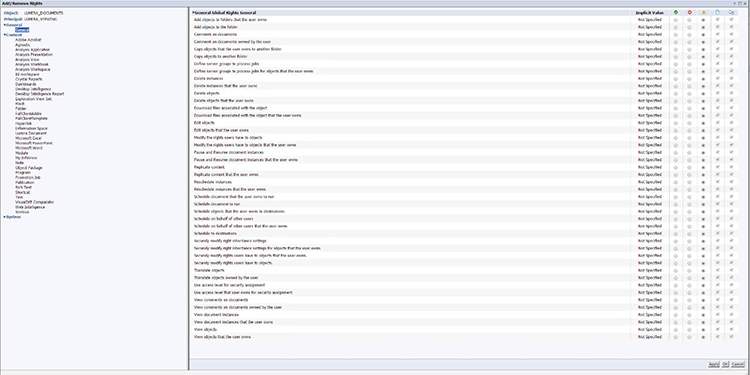The width and height of the screenshot is (750, 375).
Task: Toggle apply-to-sub-objects checkbox for 'Delete objects'
Action: (731, 94)
